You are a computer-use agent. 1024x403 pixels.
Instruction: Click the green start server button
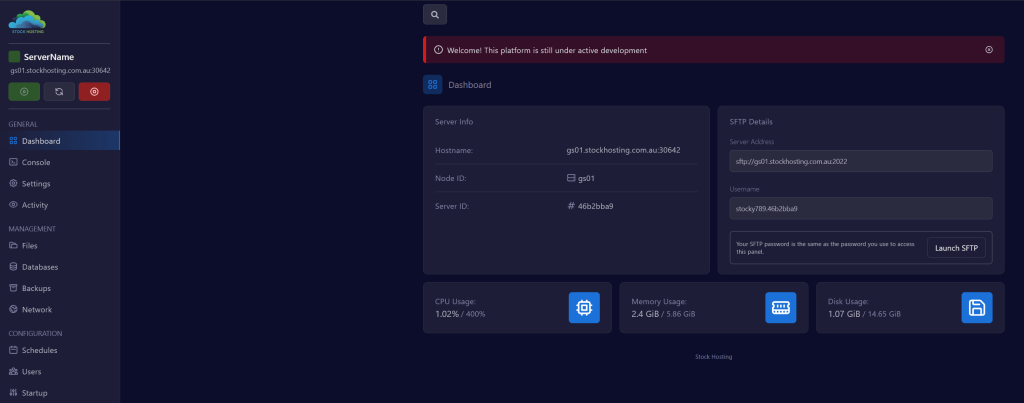point(24,92)
